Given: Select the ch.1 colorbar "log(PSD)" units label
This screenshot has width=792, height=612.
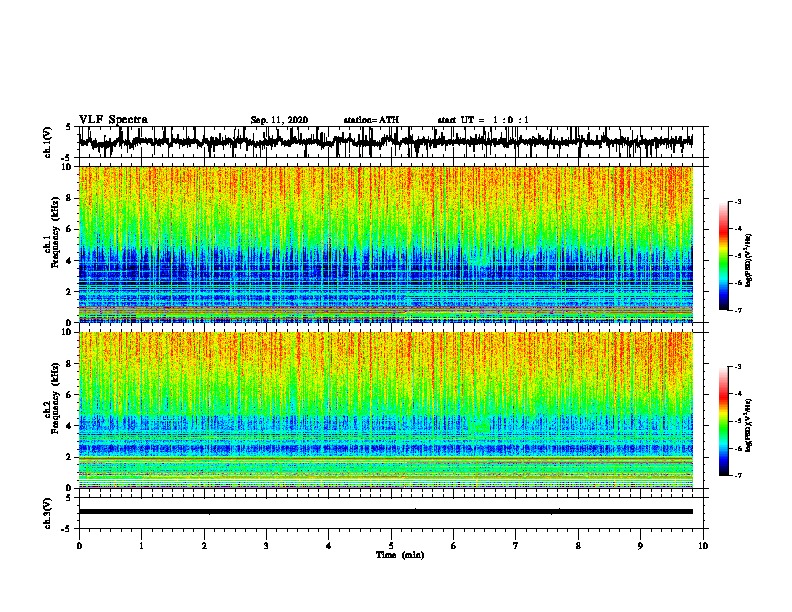Looking at the screenshot, I should [x=749, y=260].
